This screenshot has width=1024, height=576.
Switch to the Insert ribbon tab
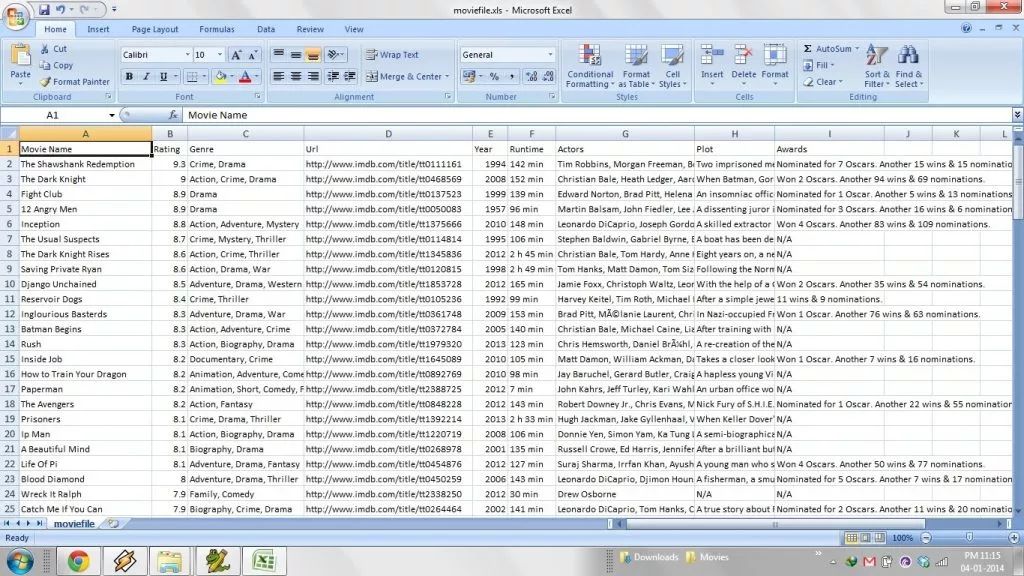pos(98,29)
